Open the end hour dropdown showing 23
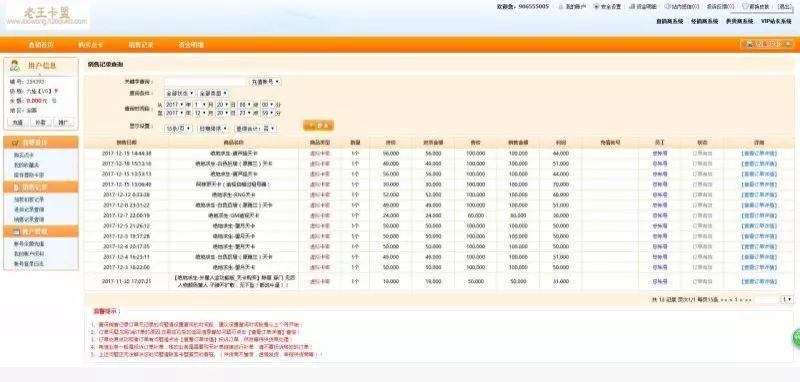 (x=245, y=113)
